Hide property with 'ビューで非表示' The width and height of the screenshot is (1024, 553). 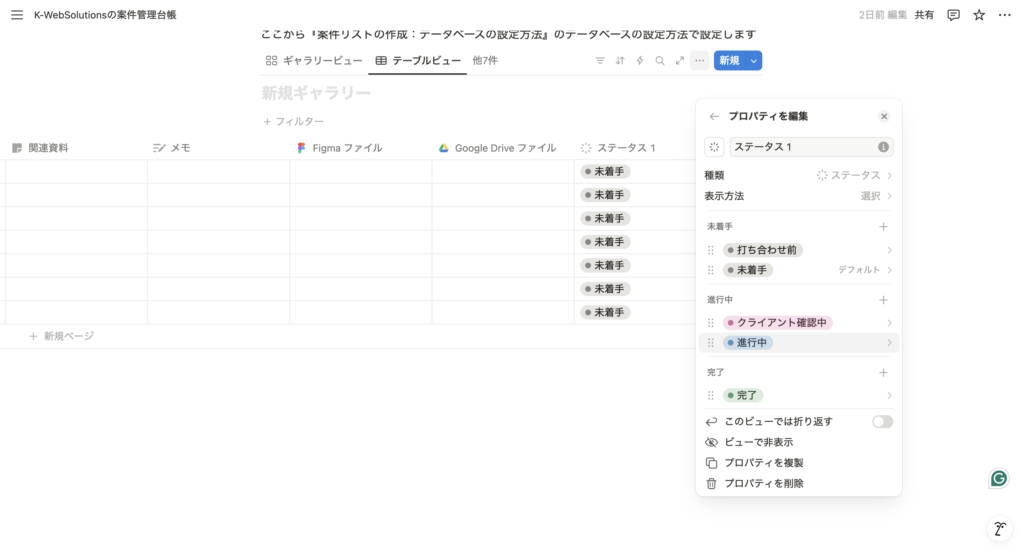tap(758, 442)
